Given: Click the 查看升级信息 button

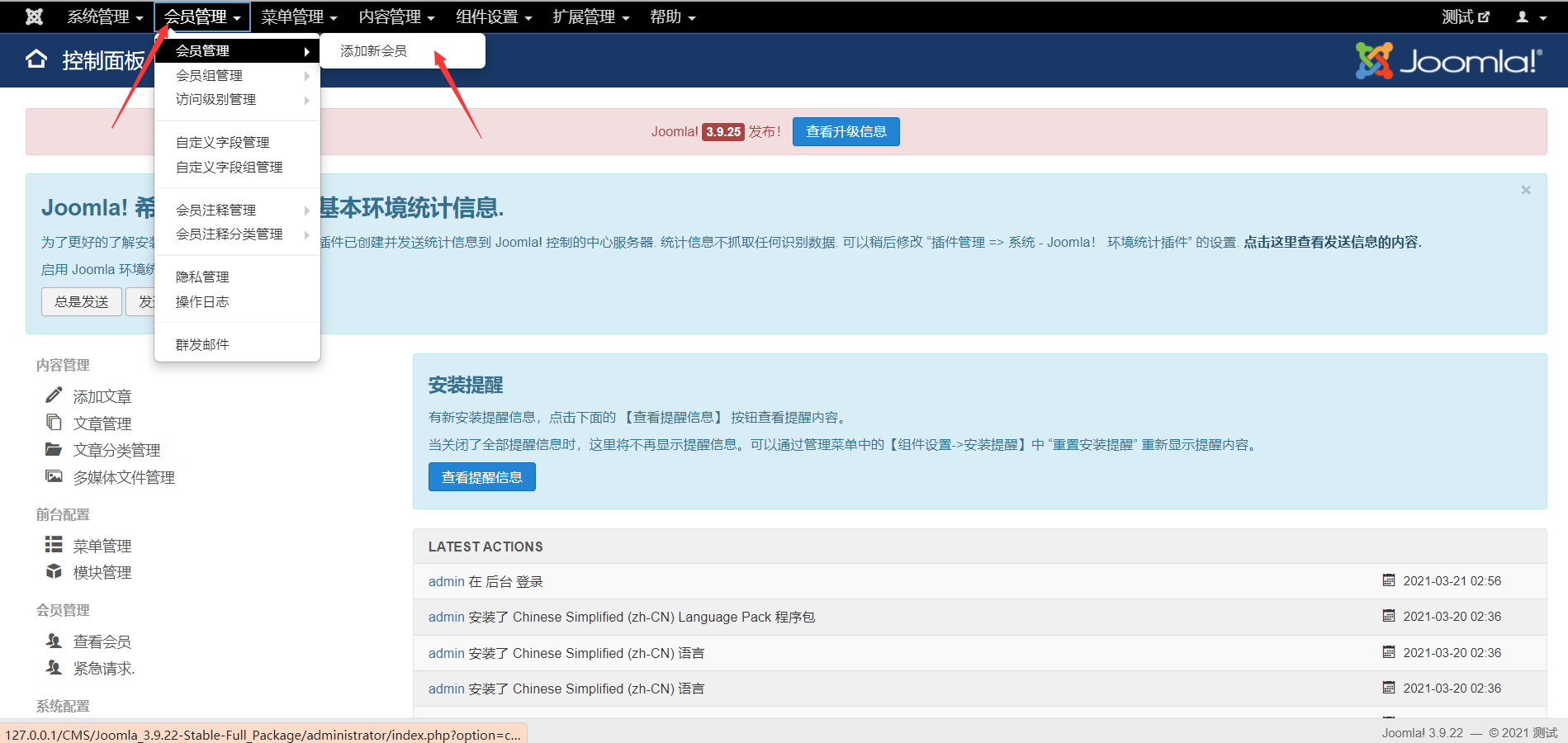Looking at the screenshot, I should (x=846, y=130).
